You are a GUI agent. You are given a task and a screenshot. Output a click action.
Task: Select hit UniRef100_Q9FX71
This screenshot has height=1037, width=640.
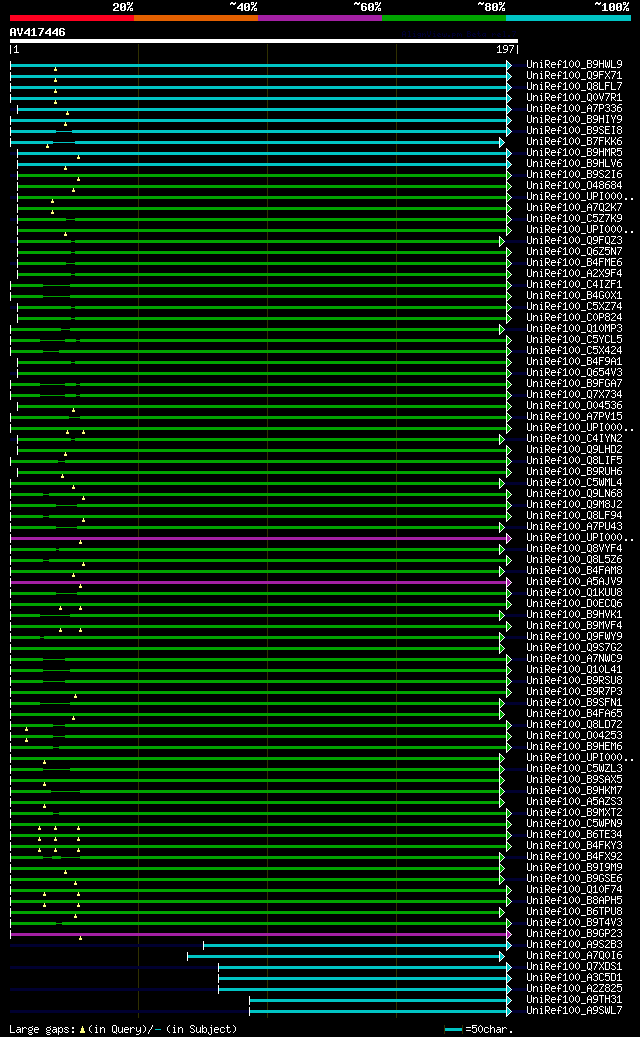[574, 76]
